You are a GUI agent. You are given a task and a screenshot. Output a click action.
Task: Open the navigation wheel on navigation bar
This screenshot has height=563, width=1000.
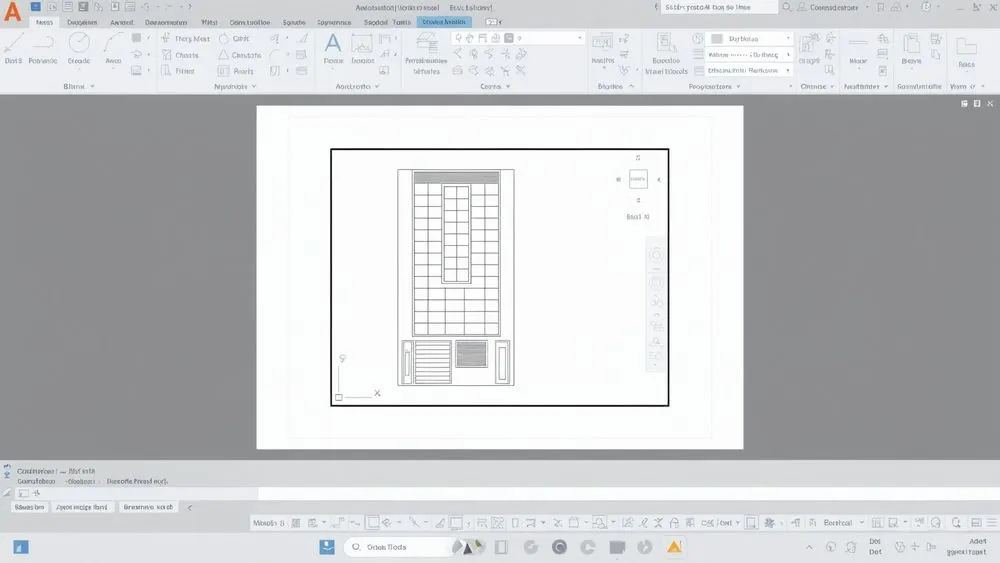656,255
